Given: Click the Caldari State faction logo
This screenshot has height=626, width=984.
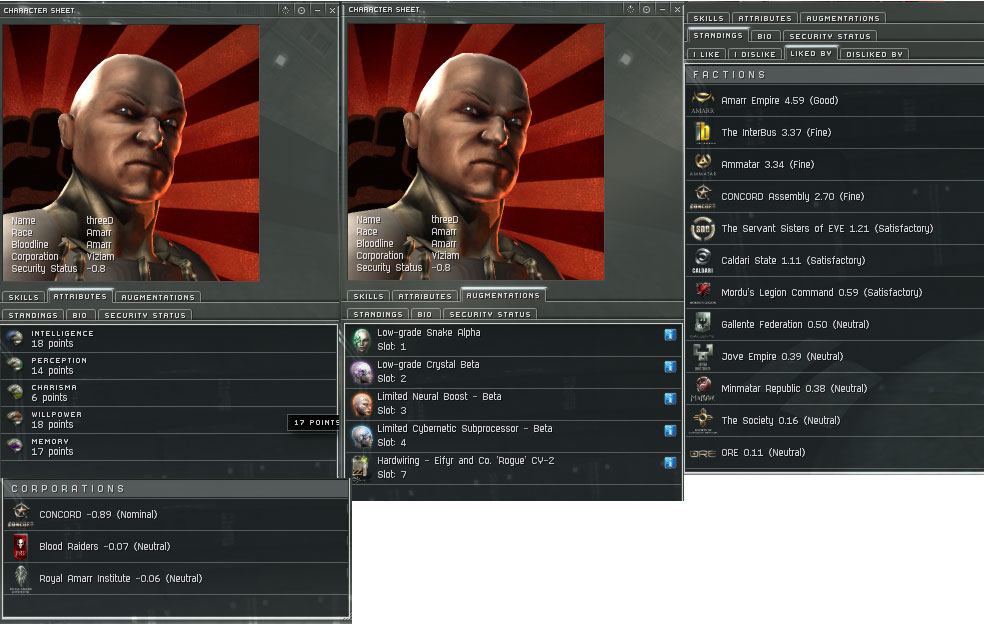Looking at the screenshot, I should (702, 261).
